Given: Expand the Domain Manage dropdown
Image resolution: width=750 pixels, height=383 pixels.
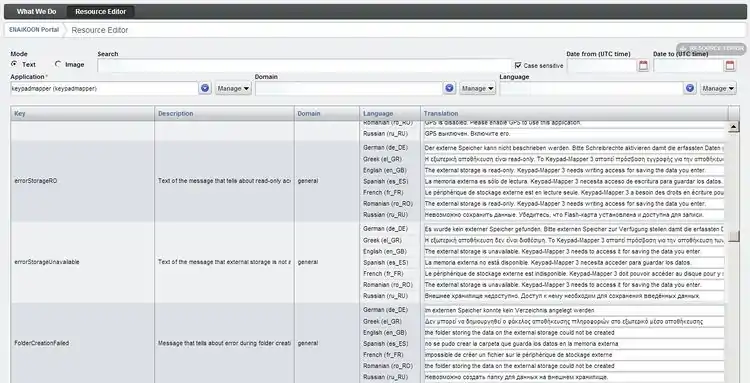Looking at the screenshot, I should click(477, 88).
